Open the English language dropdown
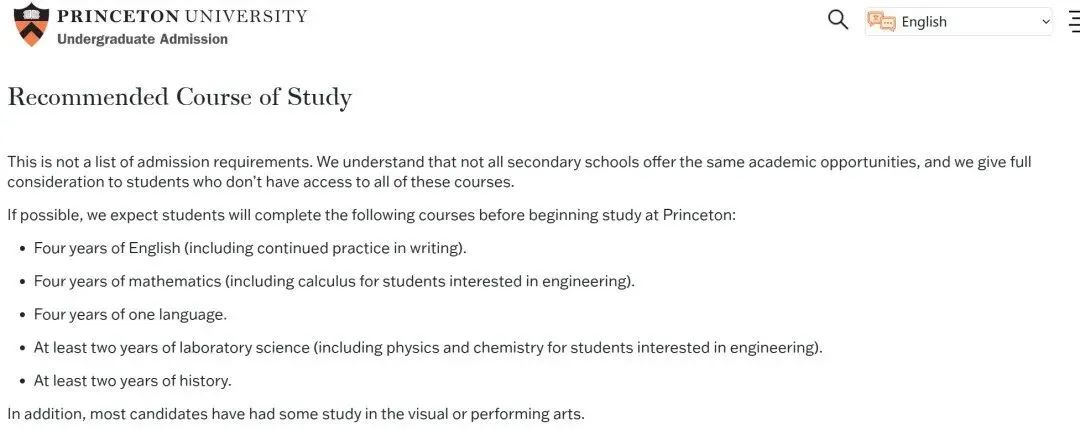Viewport: 1080px width, 429px height. [959, 21]
